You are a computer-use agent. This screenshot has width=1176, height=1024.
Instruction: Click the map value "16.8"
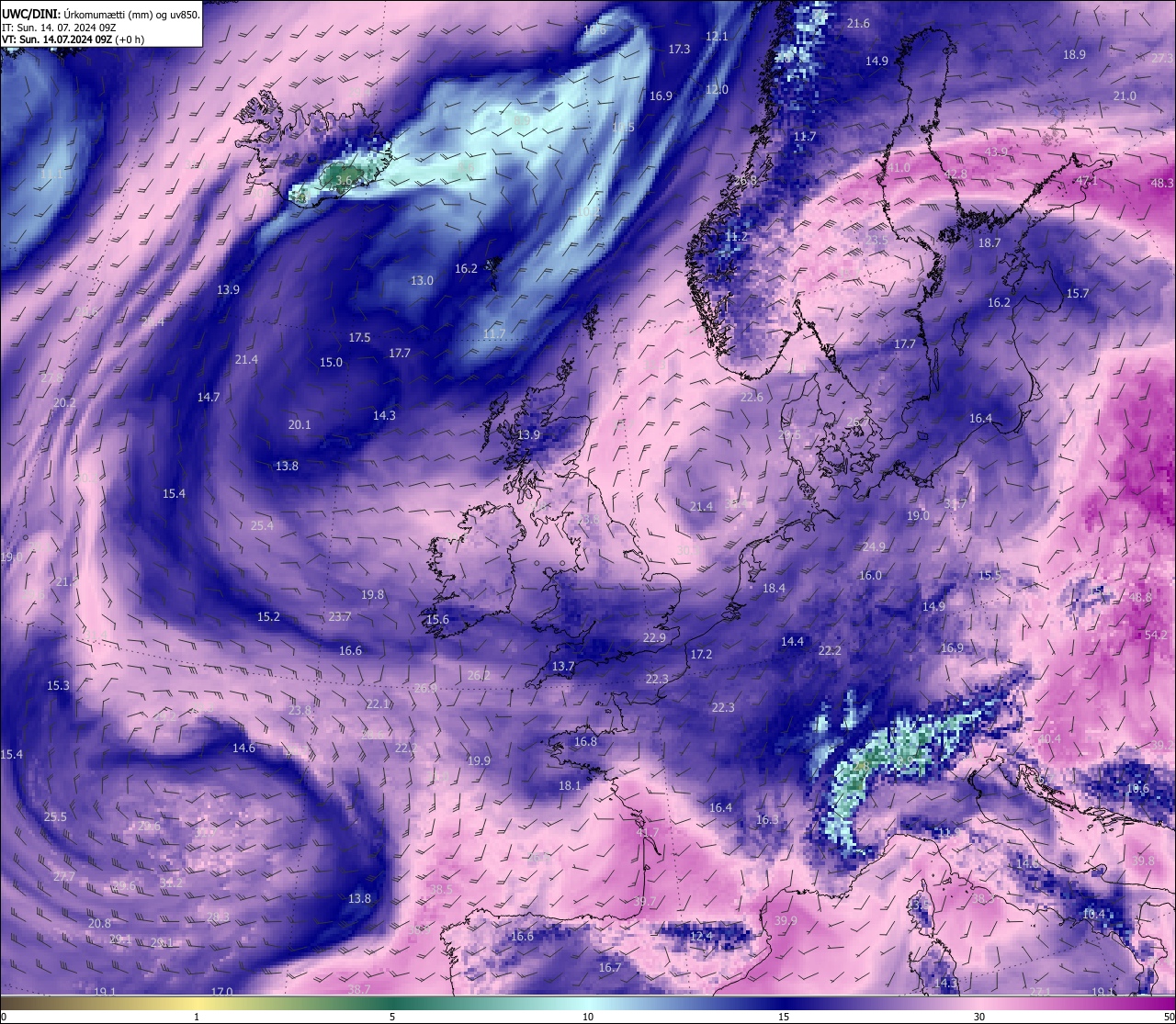[585, 742]
